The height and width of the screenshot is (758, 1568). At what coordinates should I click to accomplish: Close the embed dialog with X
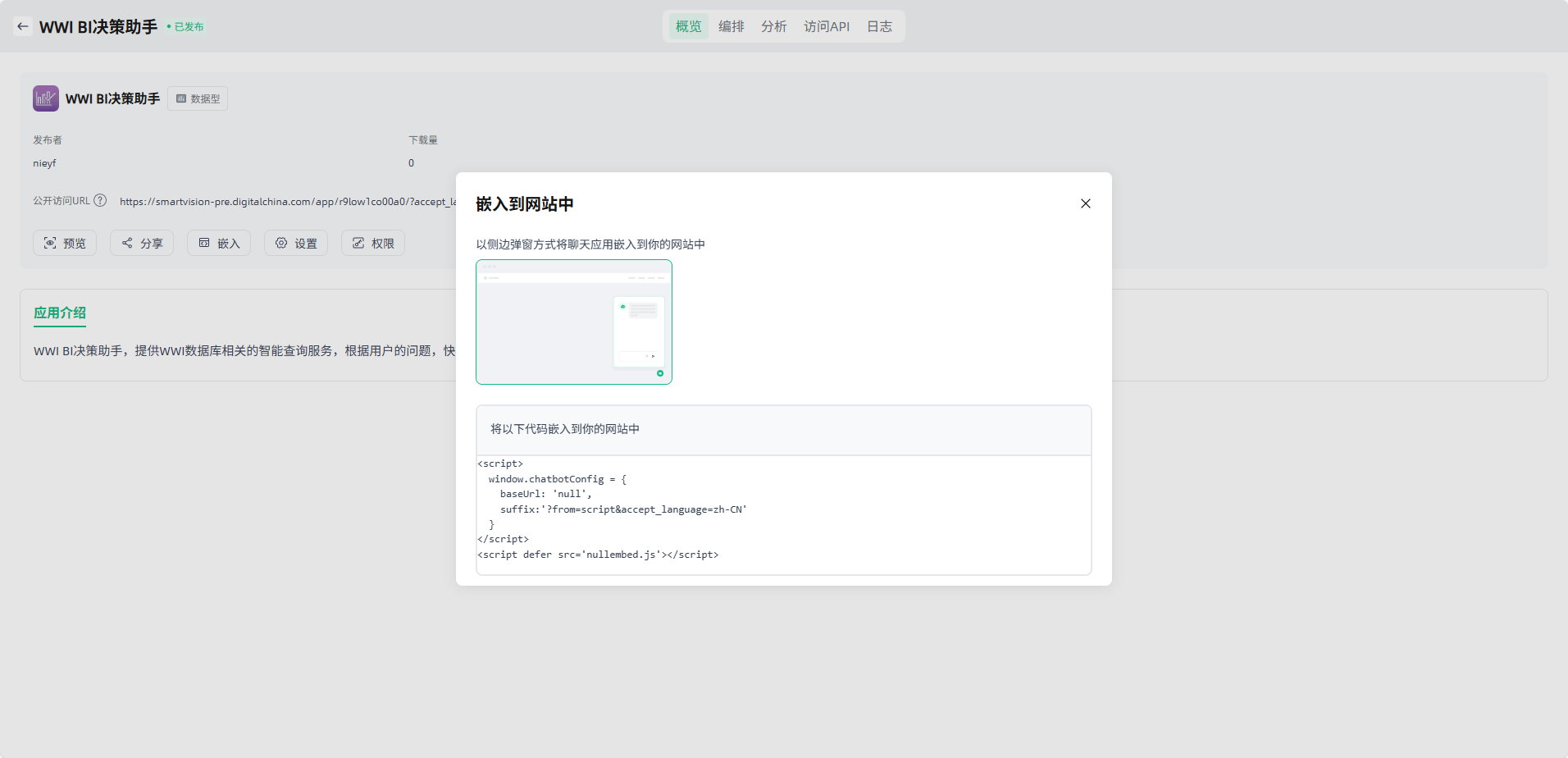click(1085, 203)
